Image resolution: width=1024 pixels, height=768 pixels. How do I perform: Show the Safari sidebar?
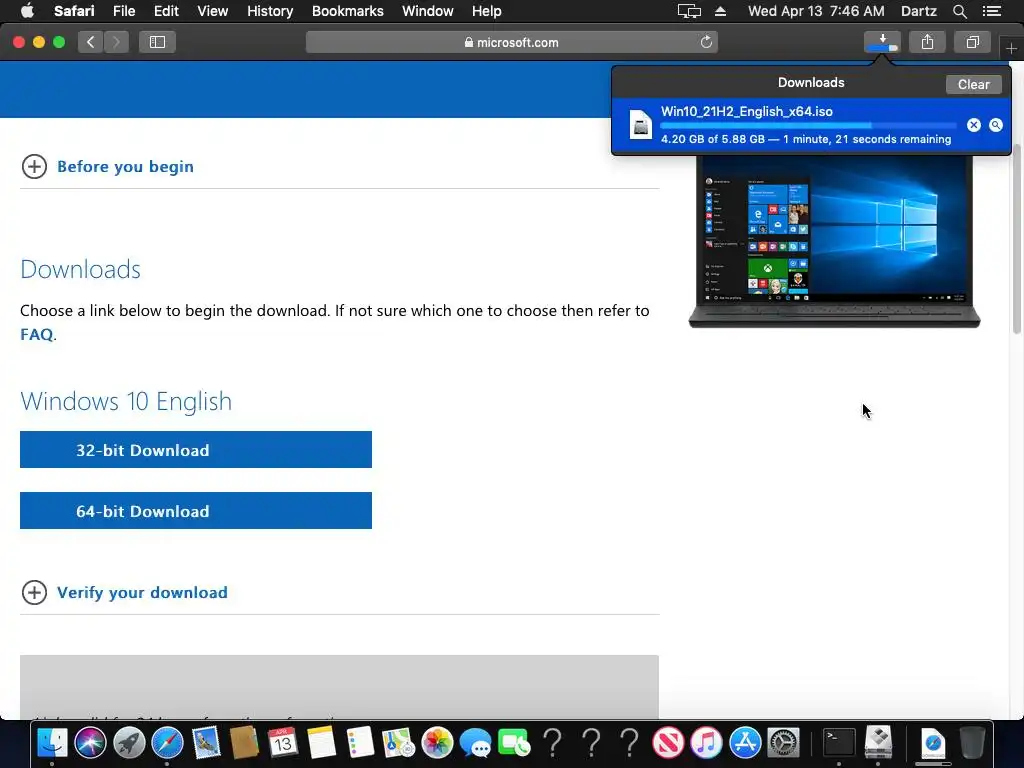[x=157, y=42]
